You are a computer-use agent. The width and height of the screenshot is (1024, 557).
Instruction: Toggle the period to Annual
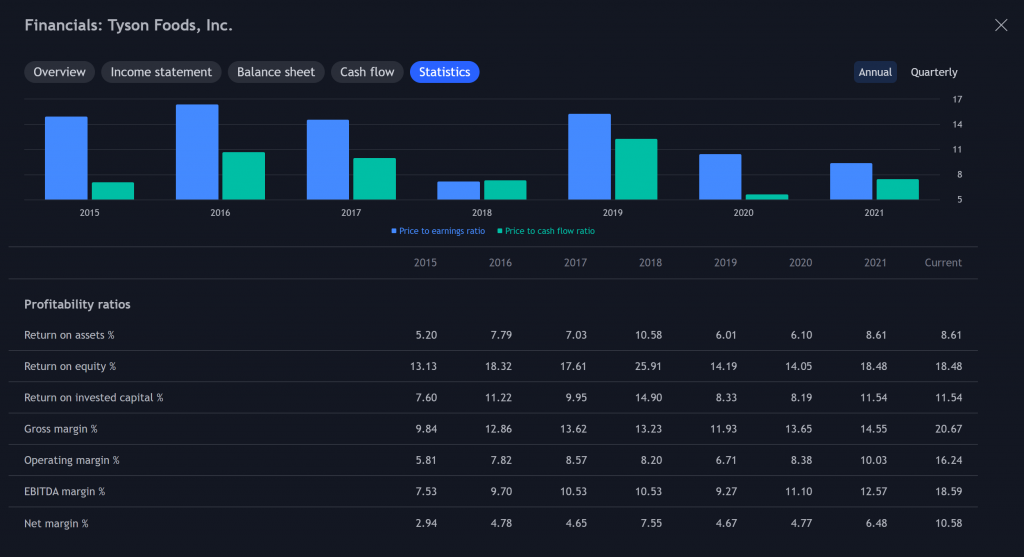click(x=875, y=72)
